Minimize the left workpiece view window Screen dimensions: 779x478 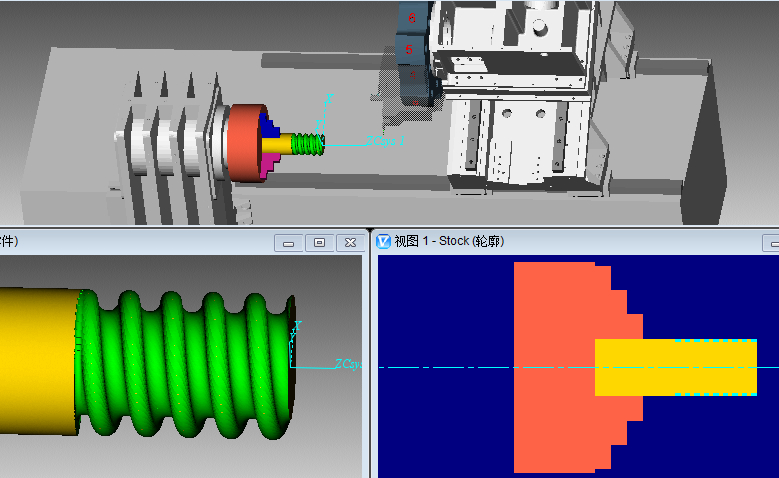click(x=288, y=242)
